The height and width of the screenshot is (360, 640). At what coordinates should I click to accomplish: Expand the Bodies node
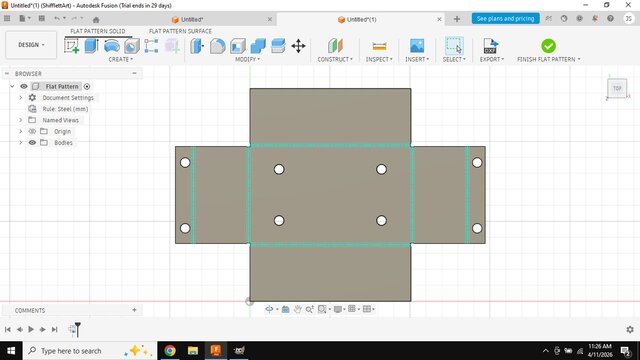[20, 142]
